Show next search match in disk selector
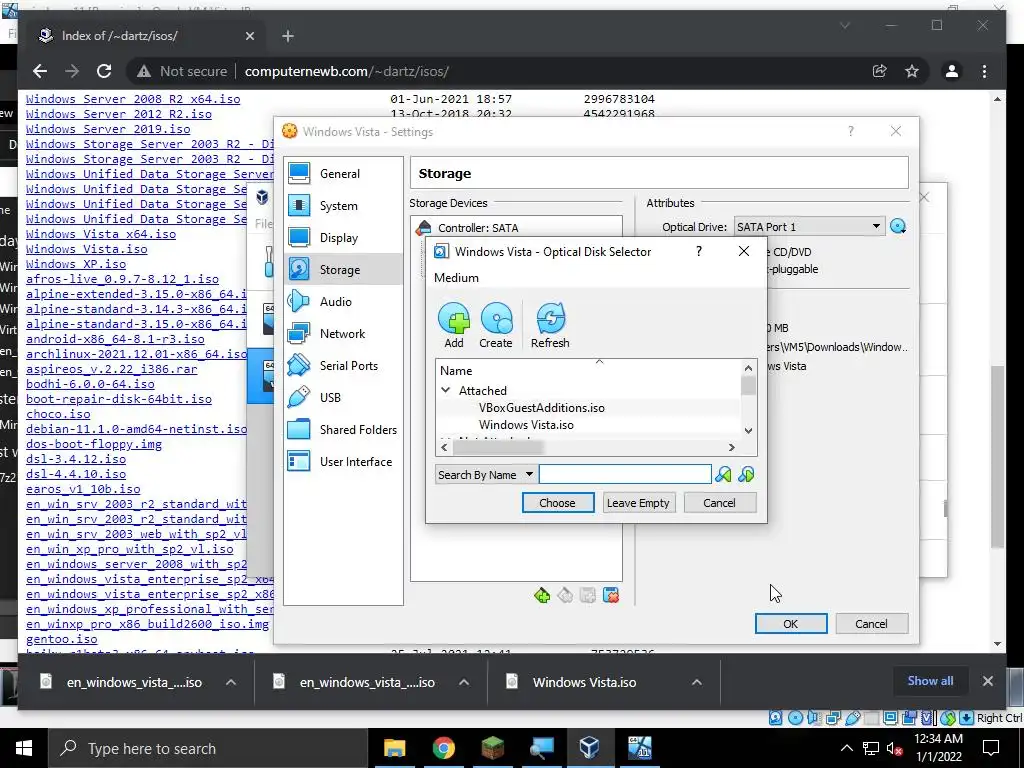This screenshot has height=768, width=1024. (746, 475)
